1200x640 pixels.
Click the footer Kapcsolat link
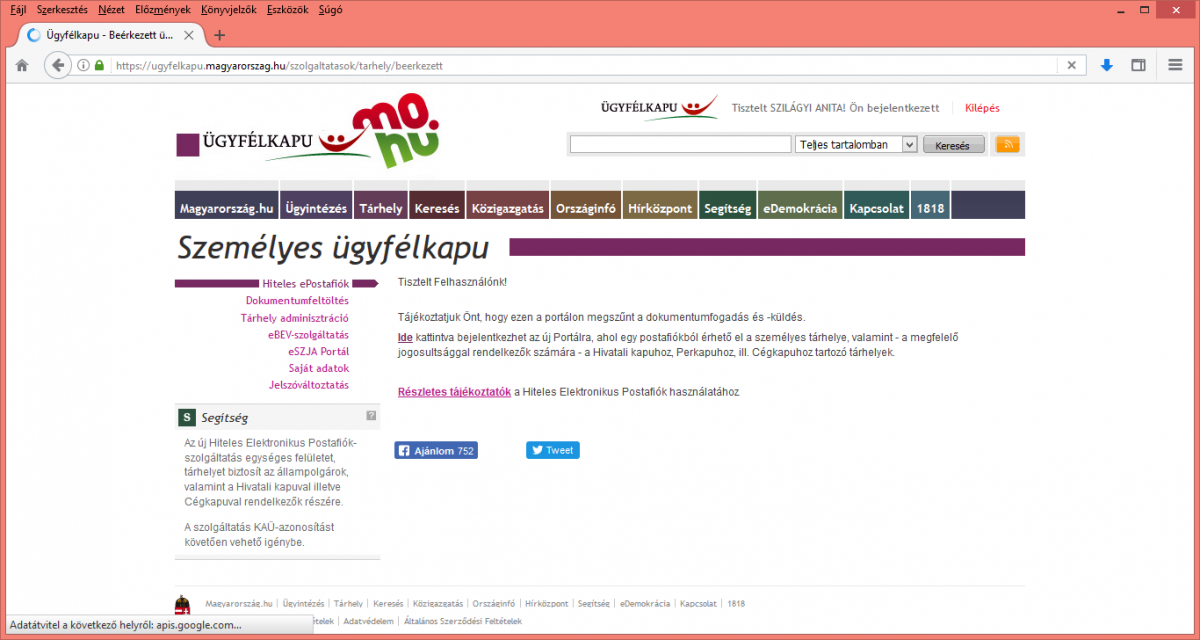pyautogui.click(x=699, y=604)
